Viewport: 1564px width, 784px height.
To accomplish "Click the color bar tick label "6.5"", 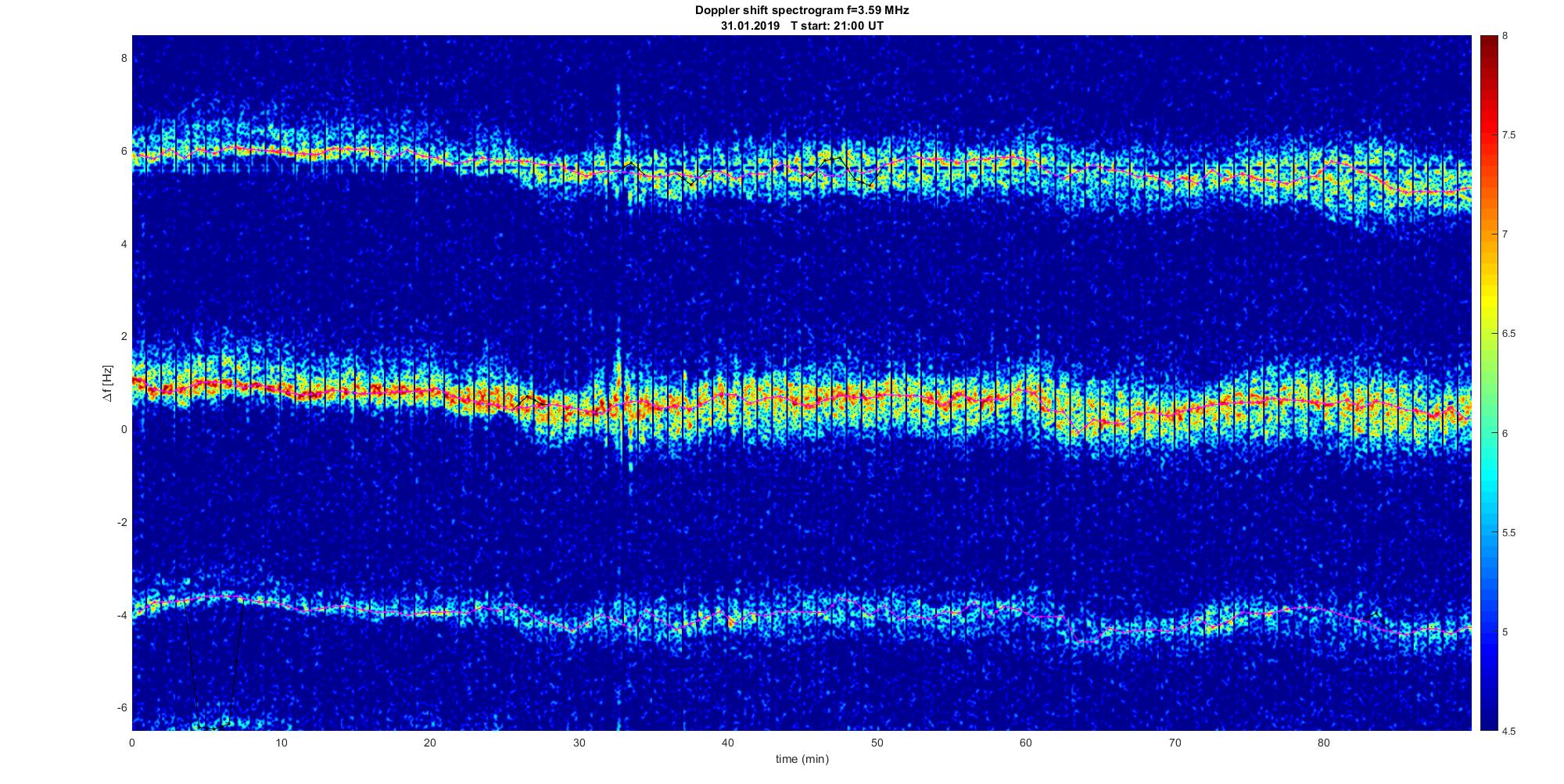I will [1508, 334].
